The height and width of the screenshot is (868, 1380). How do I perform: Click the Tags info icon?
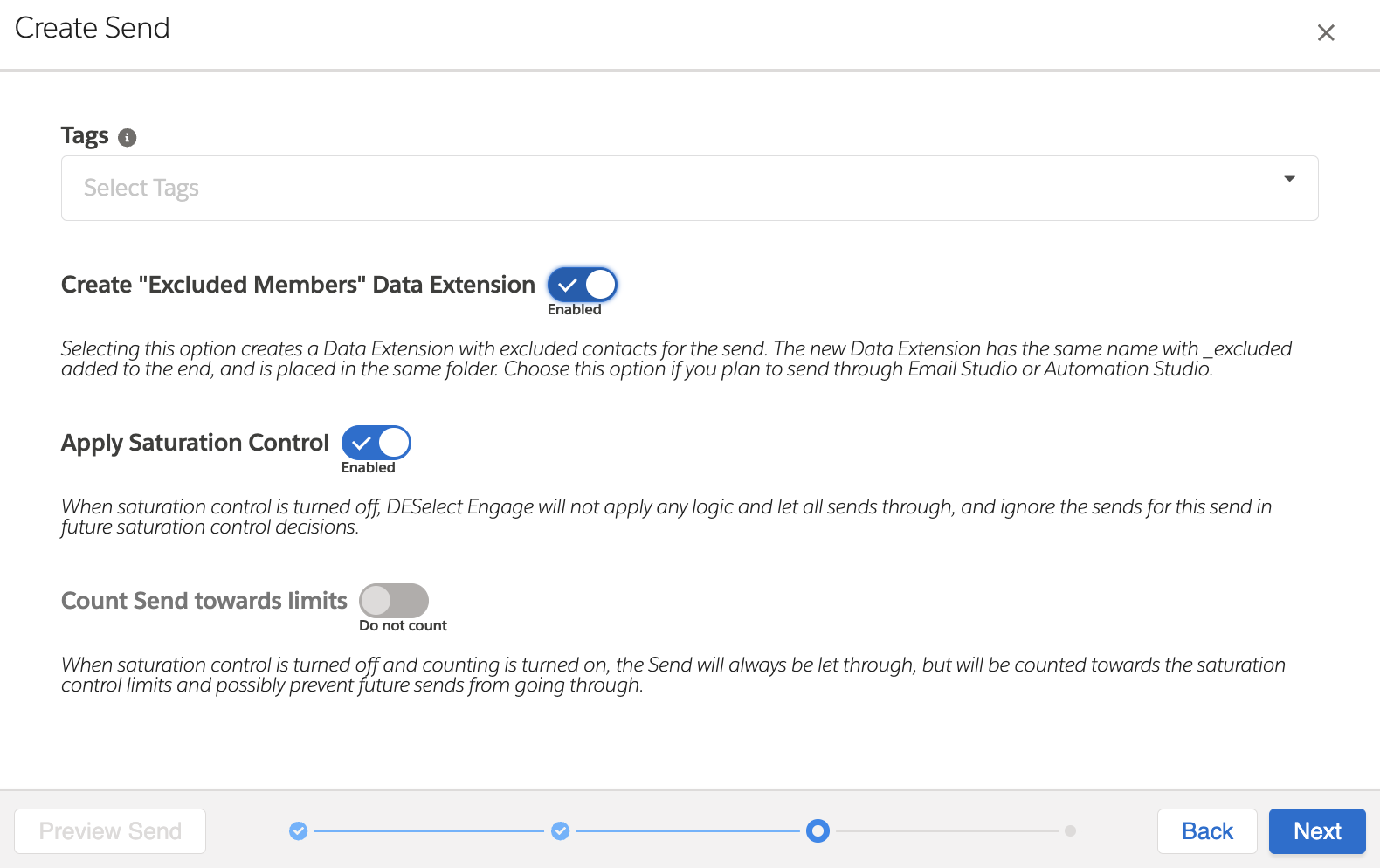(128, 137)
